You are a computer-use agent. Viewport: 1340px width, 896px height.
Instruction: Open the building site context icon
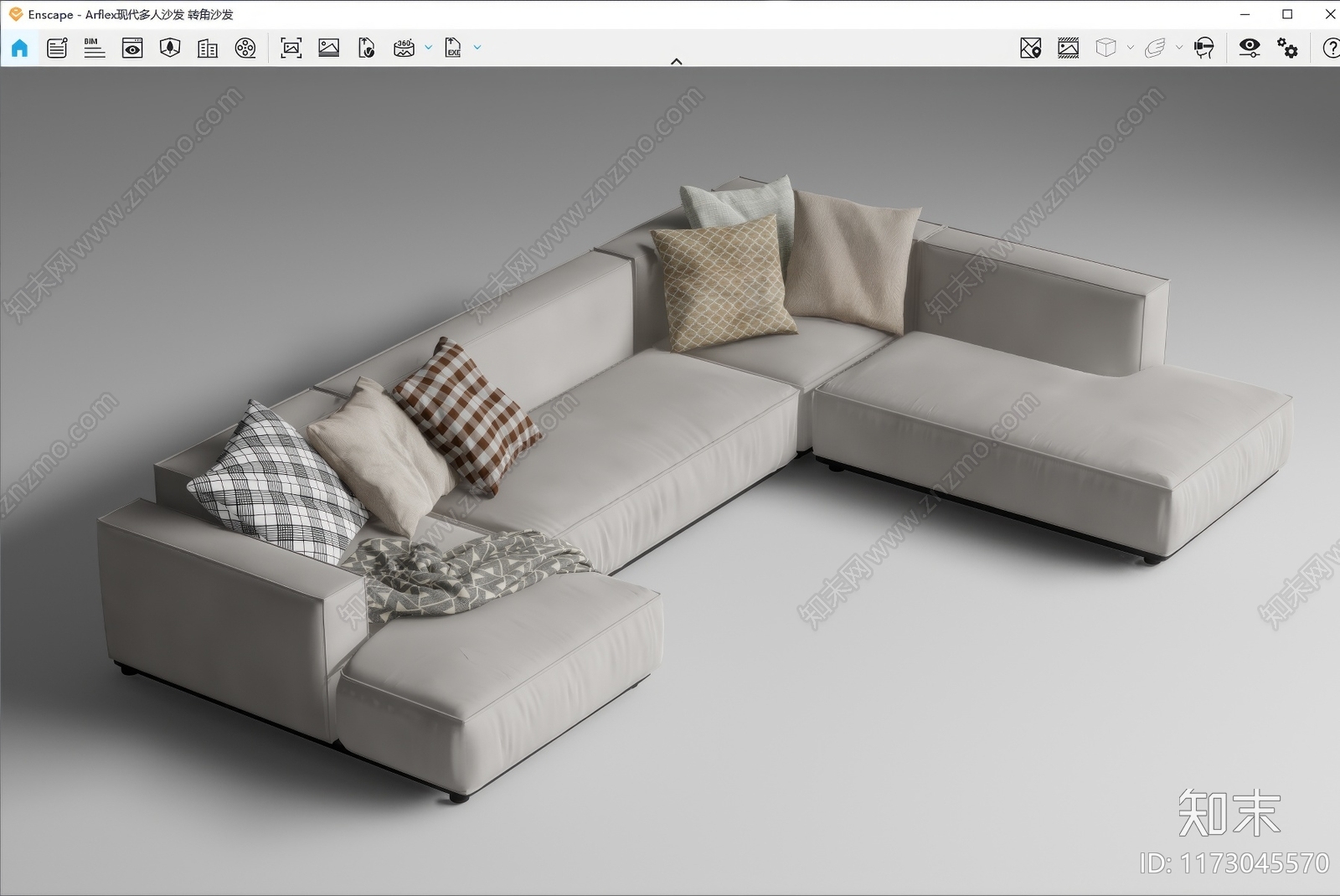[208, 48]
